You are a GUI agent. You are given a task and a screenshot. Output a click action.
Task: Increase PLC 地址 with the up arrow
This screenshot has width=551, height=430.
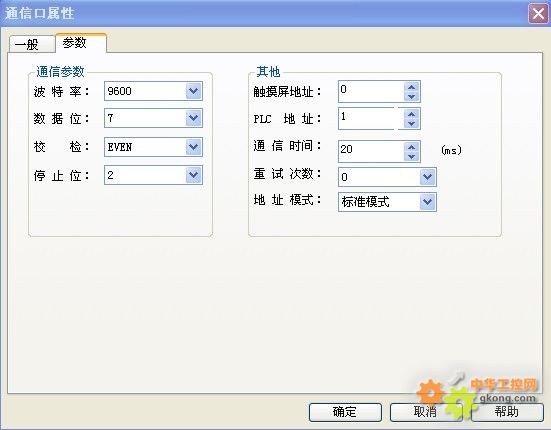pos(411,114)
